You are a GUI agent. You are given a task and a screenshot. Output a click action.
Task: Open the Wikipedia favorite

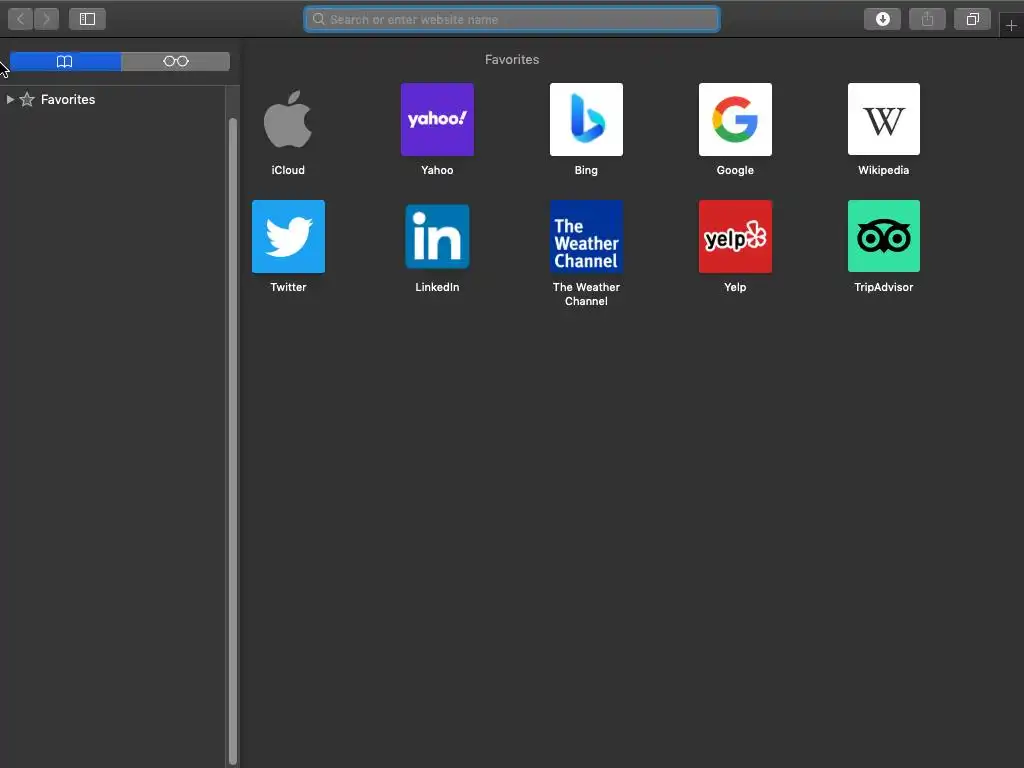[x=884, y=120]
